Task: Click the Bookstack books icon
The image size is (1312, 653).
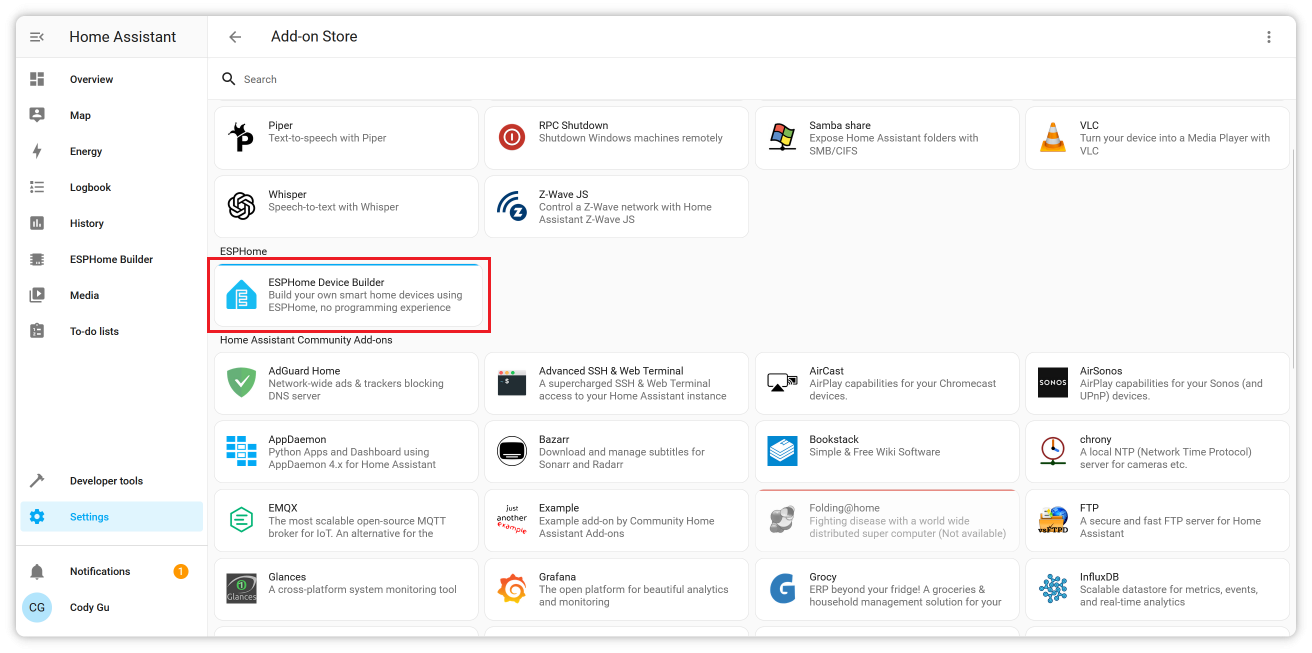Action: click(x=782, y=452)
